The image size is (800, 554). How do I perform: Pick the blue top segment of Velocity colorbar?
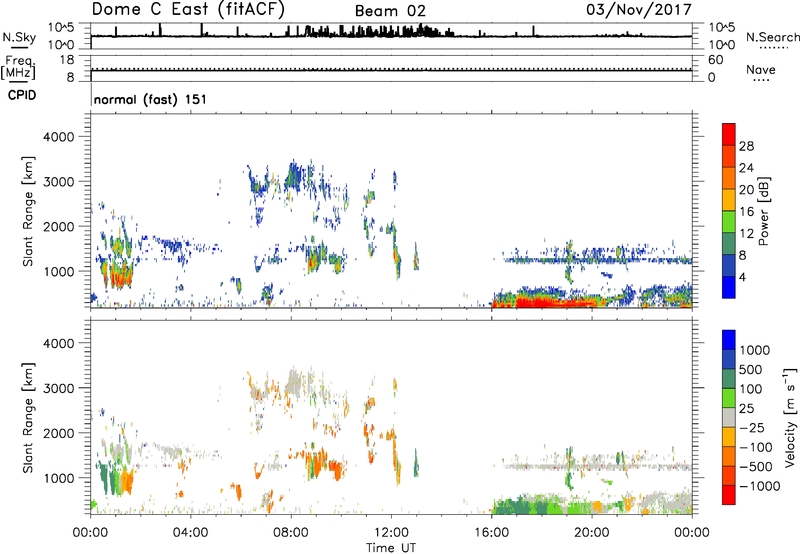pyautogui.click(x=729, y=340)
